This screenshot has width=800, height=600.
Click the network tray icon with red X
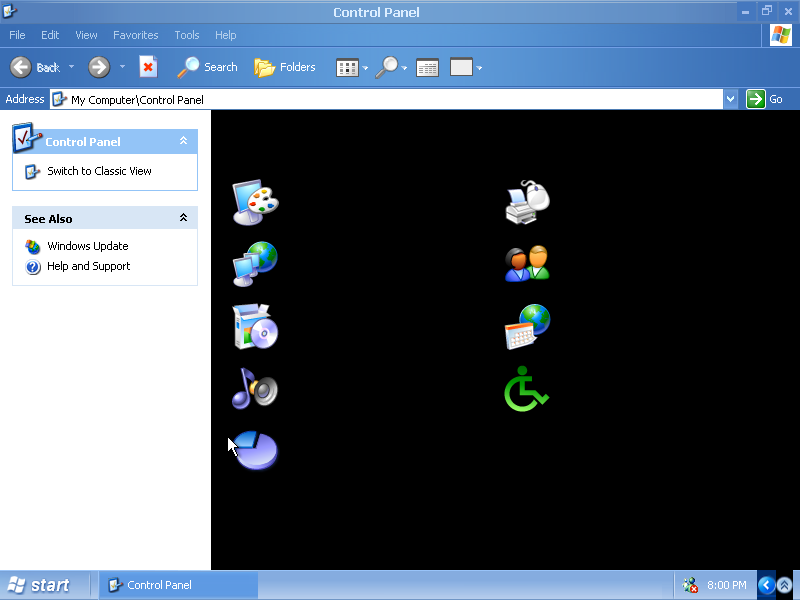690,585
